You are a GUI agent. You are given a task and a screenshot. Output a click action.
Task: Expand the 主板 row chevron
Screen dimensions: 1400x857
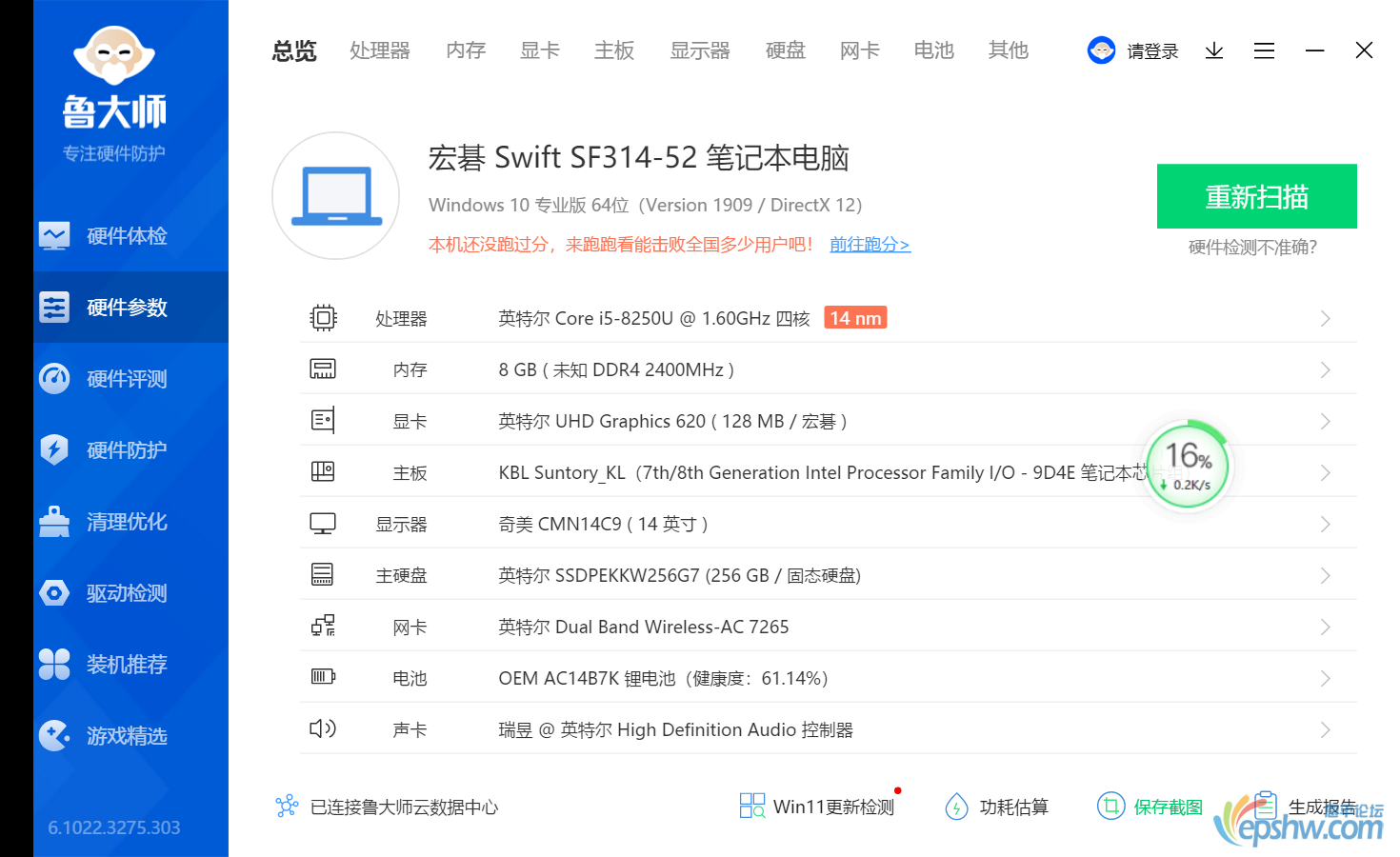pyautogui.click(x=1325, y=472)
